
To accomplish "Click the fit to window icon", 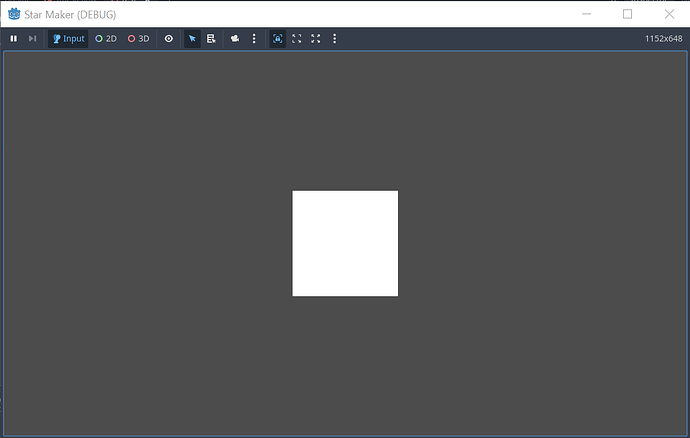I will [297, 39].
